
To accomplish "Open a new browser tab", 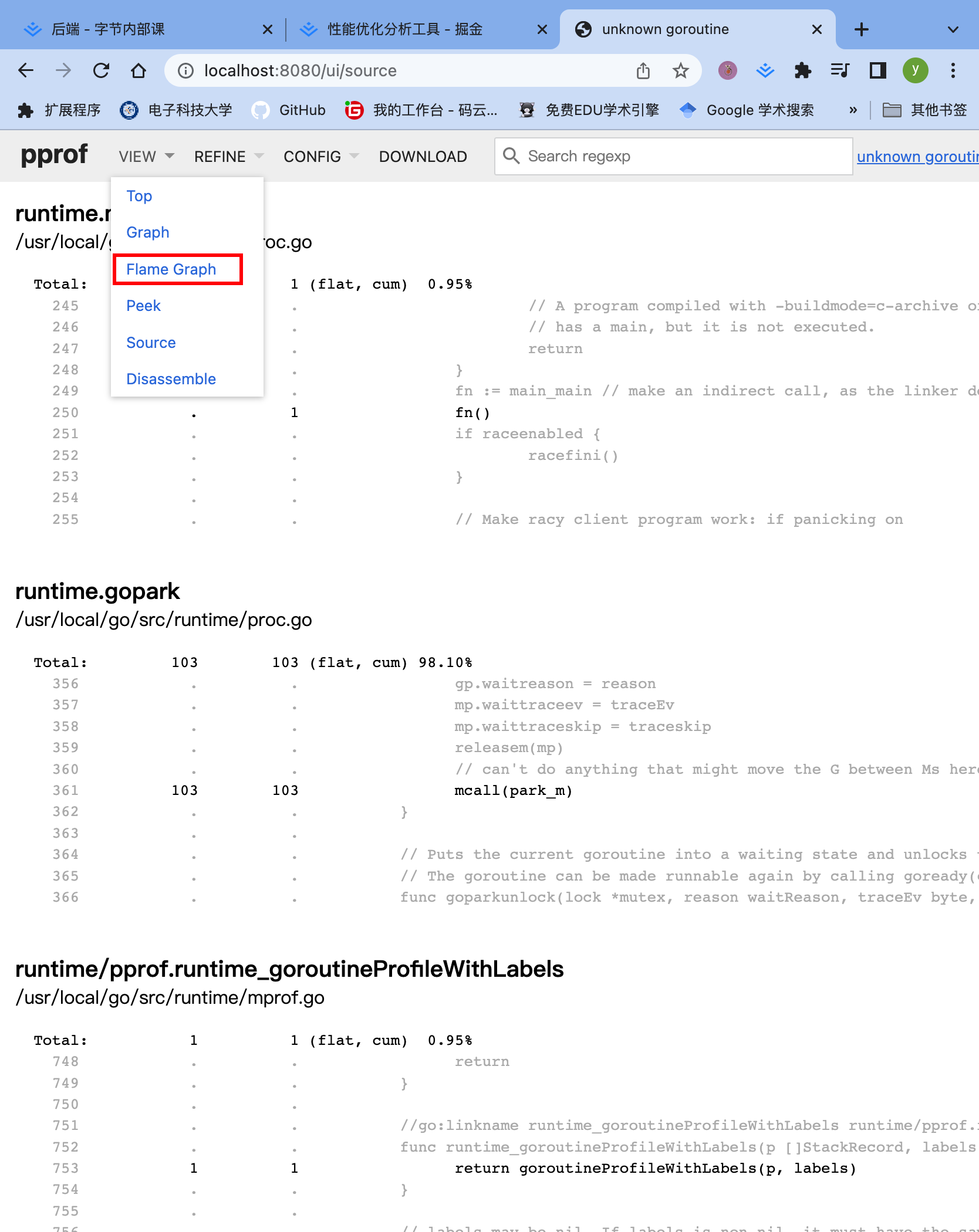I will [x=862, y=29].
